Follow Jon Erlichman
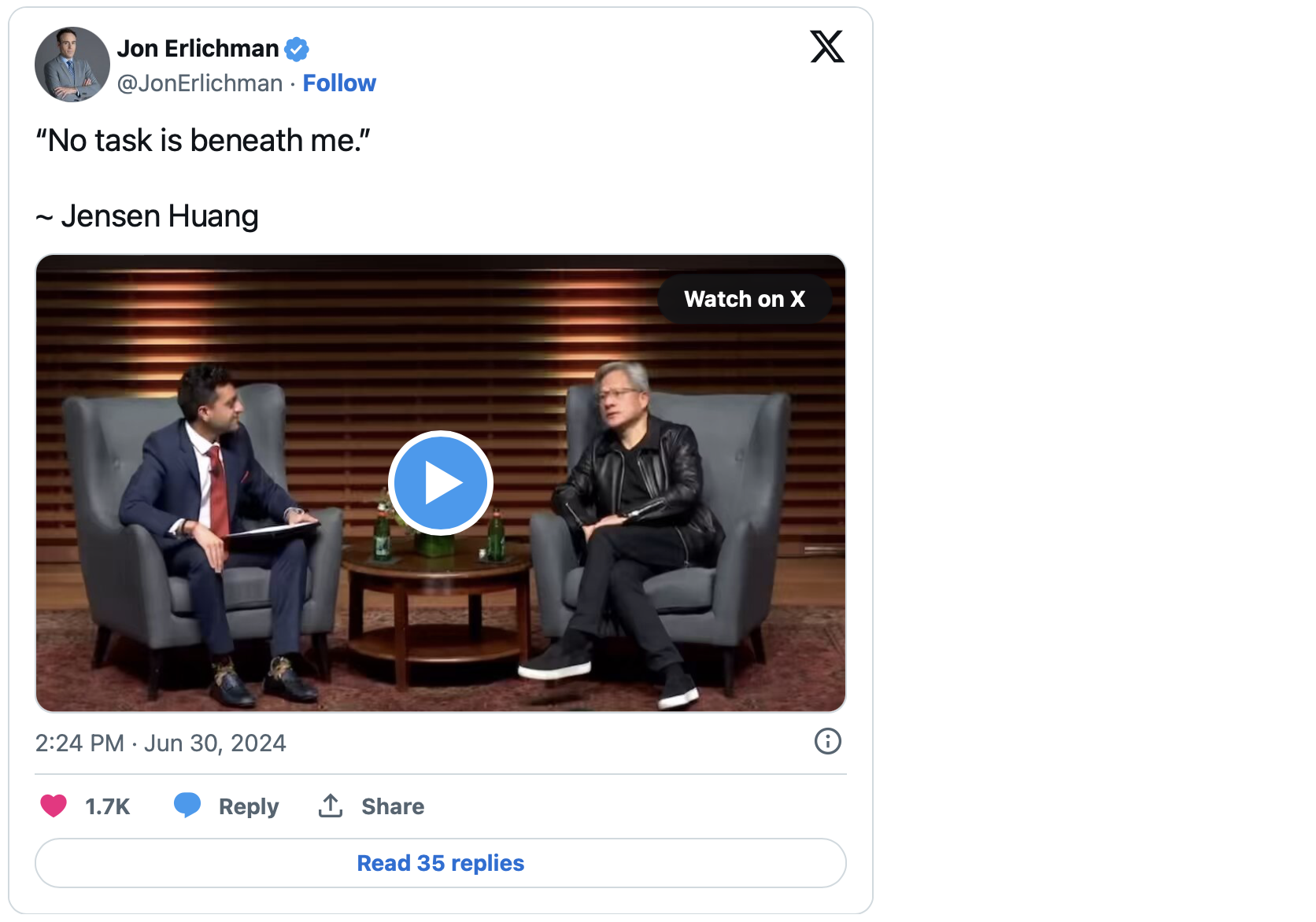Viewport: 1316px width, 922px height. click(339, 83)
